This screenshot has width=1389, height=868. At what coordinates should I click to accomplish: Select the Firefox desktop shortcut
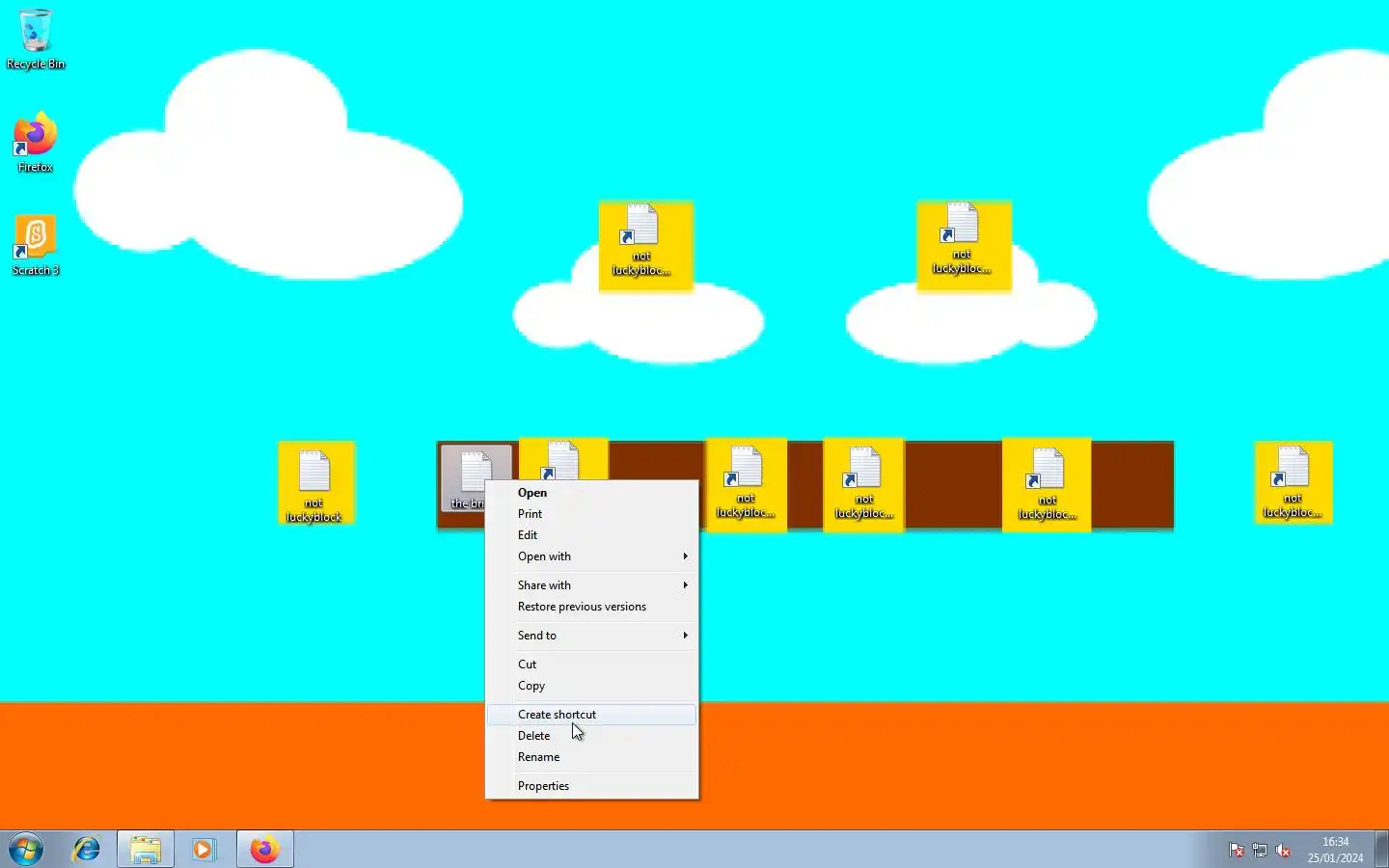(x=36, y=143)
